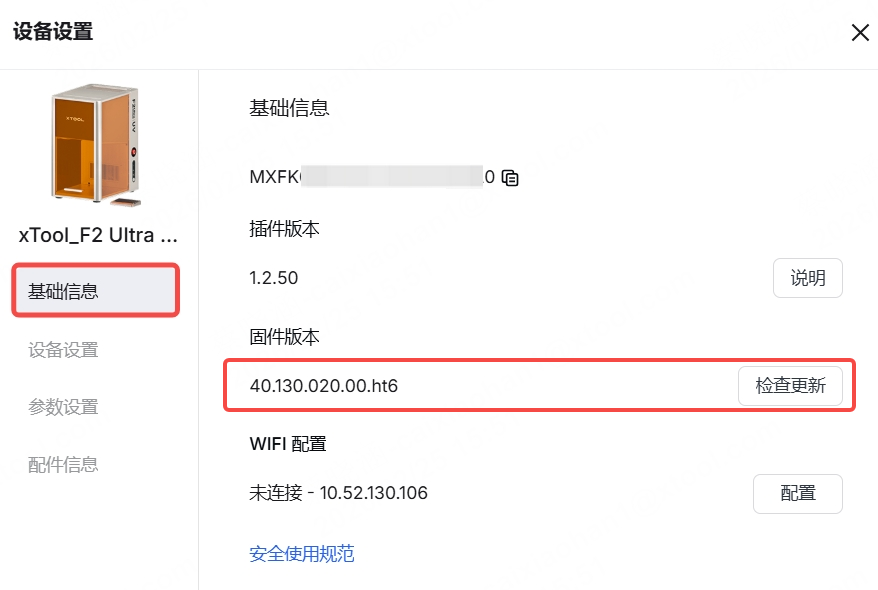
Task: Click the 固件版本 label
Action: (x=284, y=337)
